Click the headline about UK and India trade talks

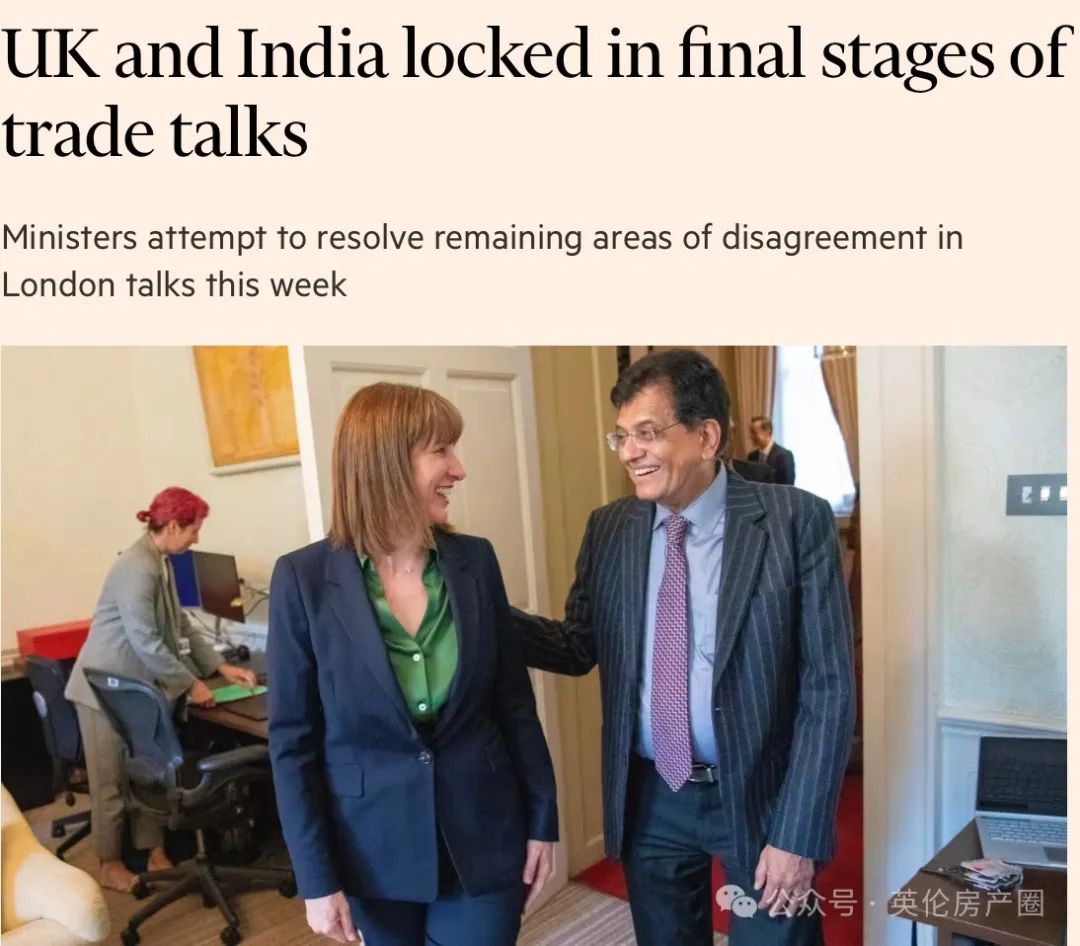[534, 92]
